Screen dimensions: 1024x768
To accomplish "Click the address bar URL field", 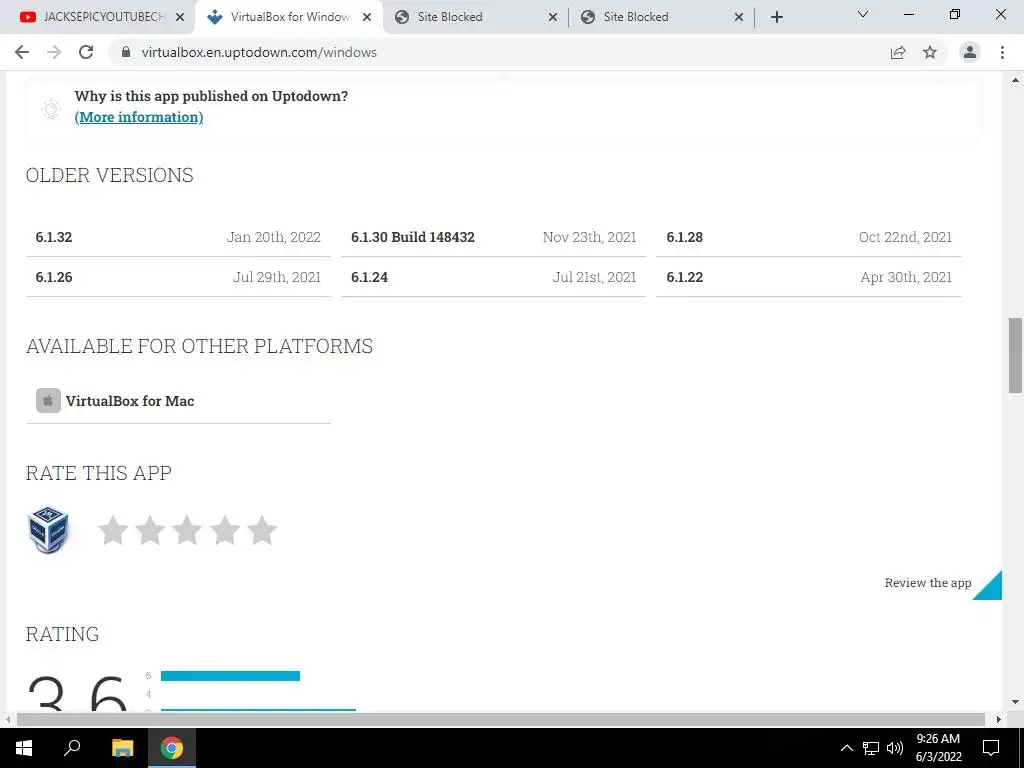I will click(496, 52).
